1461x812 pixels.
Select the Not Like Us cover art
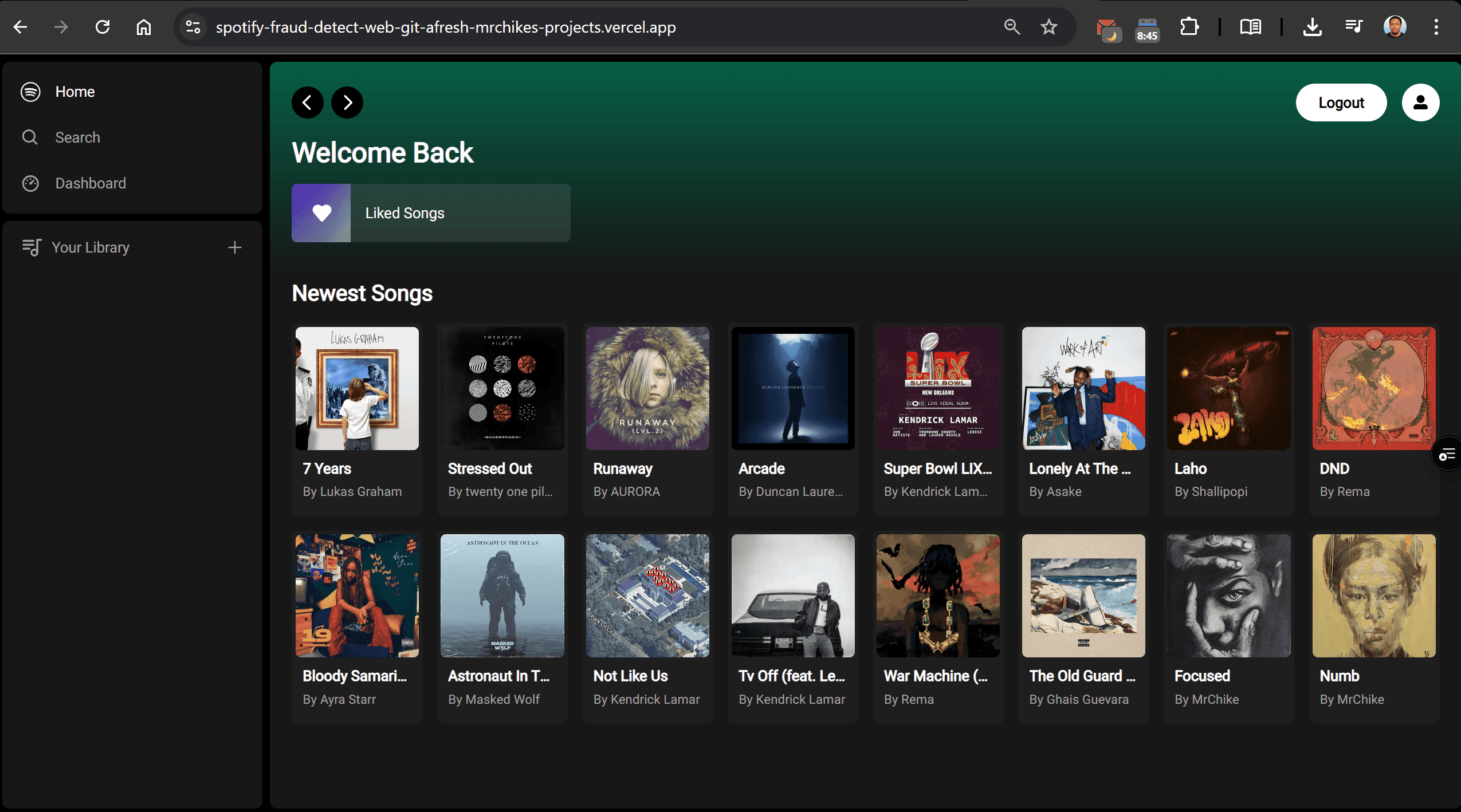click(x=647, y=596)
